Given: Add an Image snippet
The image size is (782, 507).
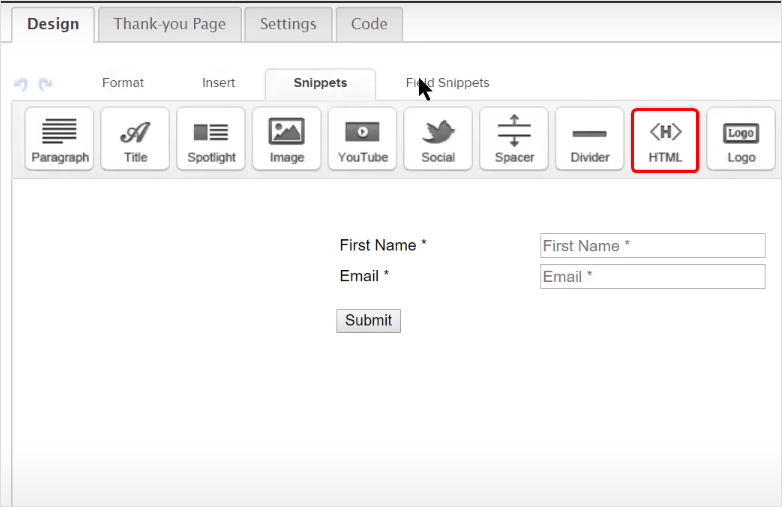Looking at the screenshot, I should click(x=287, y=139).
